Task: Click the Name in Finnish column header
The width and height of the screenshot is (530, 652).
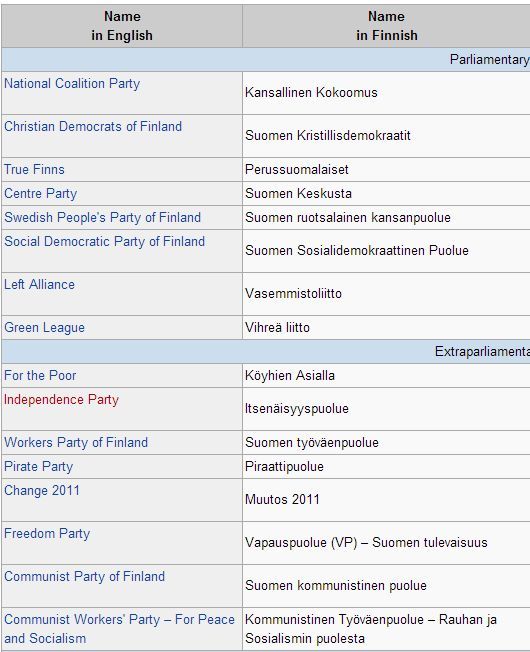Action: coord(387,26)
